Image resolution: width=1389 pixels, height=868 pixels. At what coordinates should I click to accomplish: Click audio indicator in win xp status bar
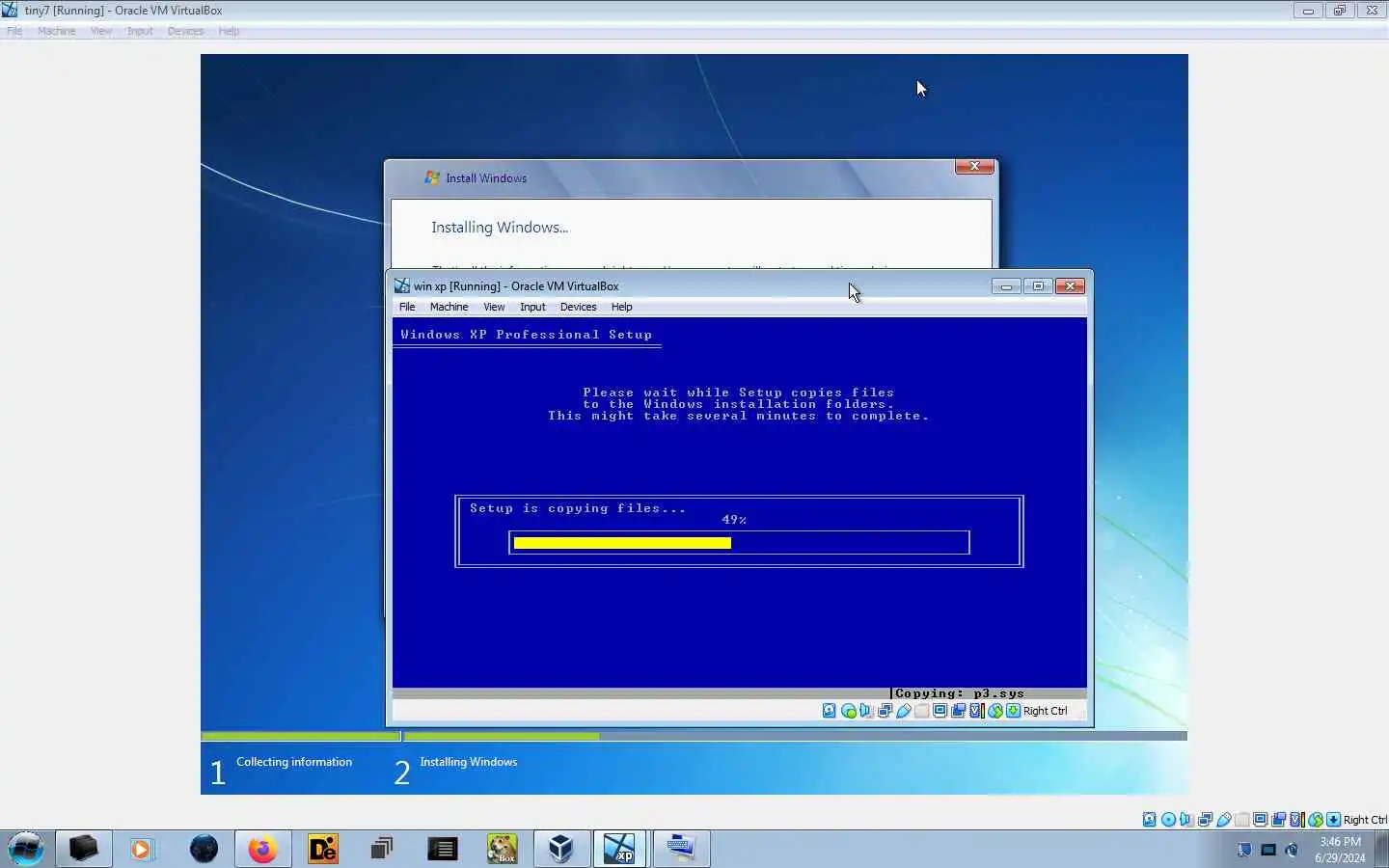click(866, 711)
